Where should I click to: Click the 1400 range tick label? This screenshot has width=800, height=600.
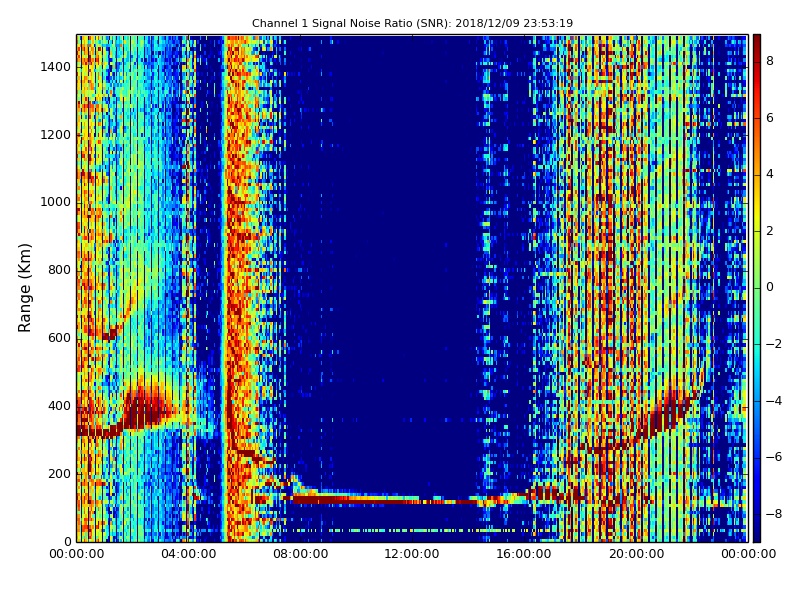[56, 67]
